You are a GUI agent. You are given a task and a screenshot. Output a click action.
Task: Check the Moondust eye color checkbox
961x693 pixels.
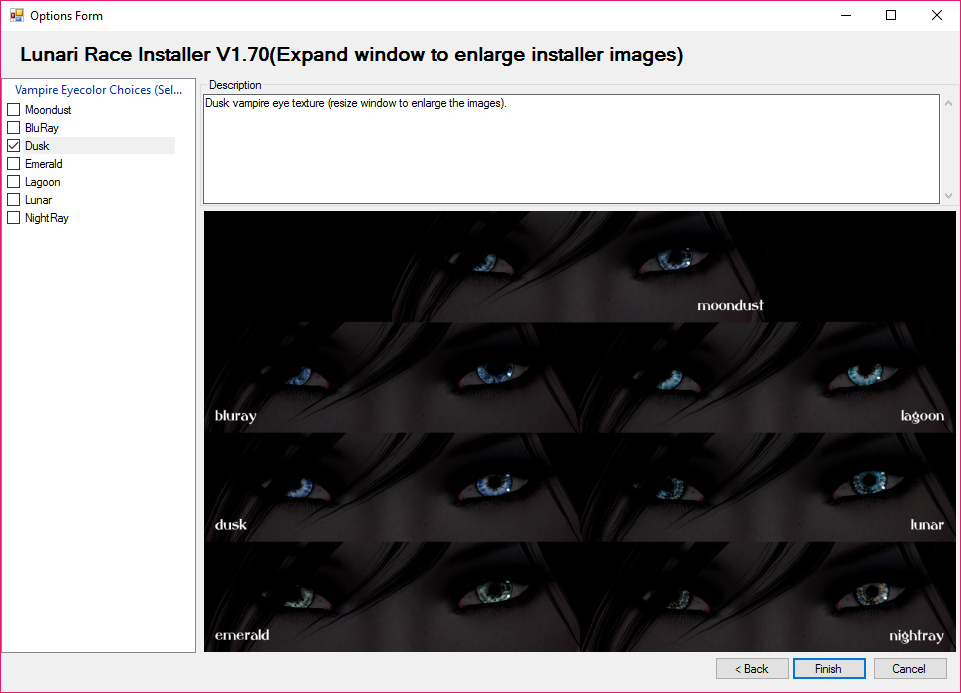(x=13, y=110)
